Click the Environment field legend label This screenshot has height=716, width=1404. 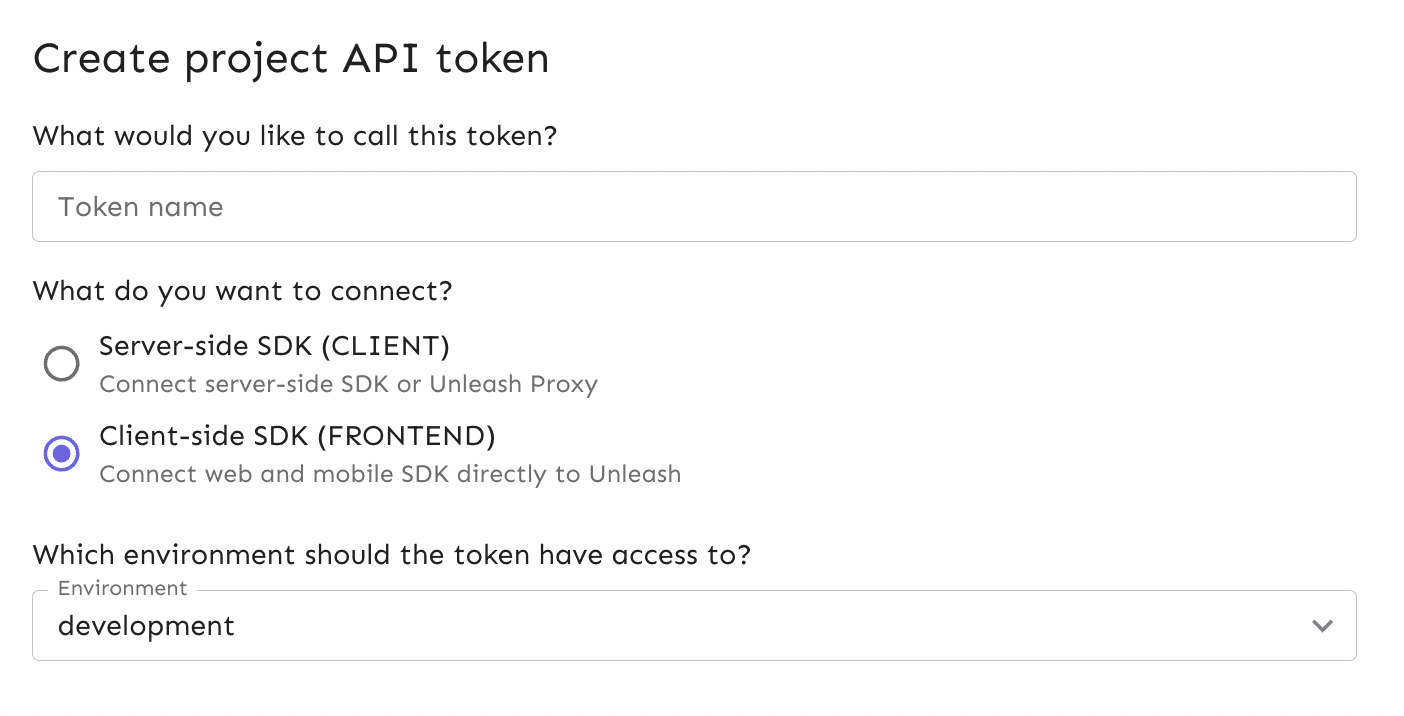[122, 588]
